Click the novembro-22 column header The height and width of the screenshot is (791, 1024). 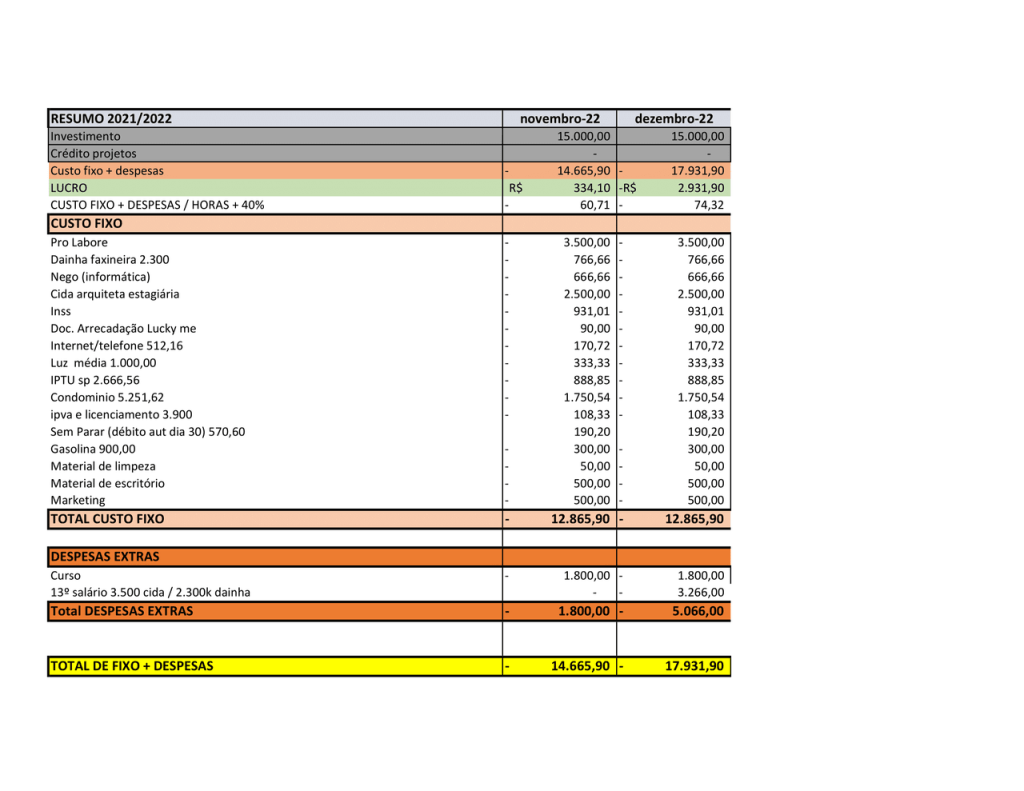point(559,119)
